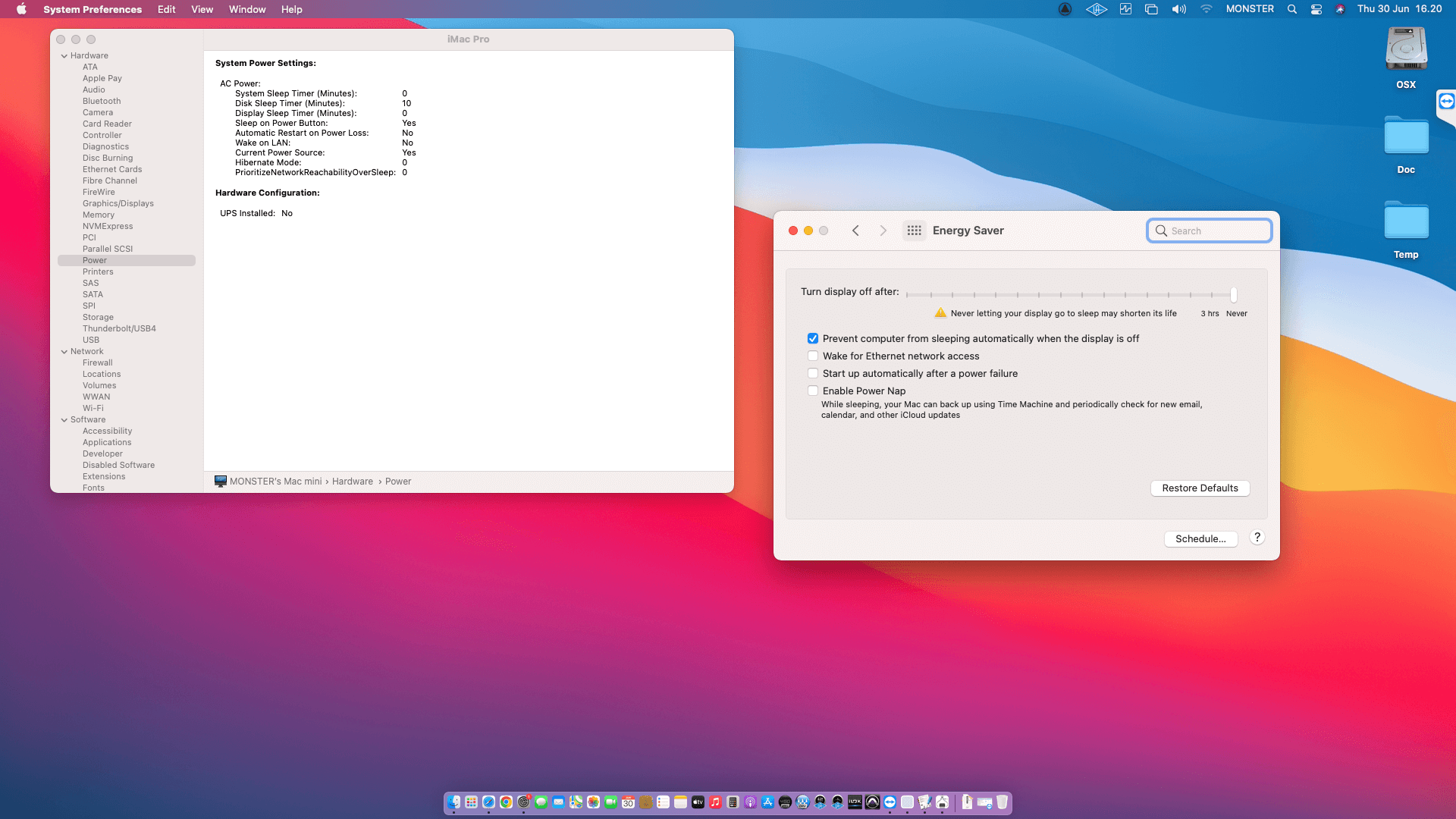This screenshot has width=1456, height=819.
Task: Go back with the left chevron
Action: click(855, 231)
